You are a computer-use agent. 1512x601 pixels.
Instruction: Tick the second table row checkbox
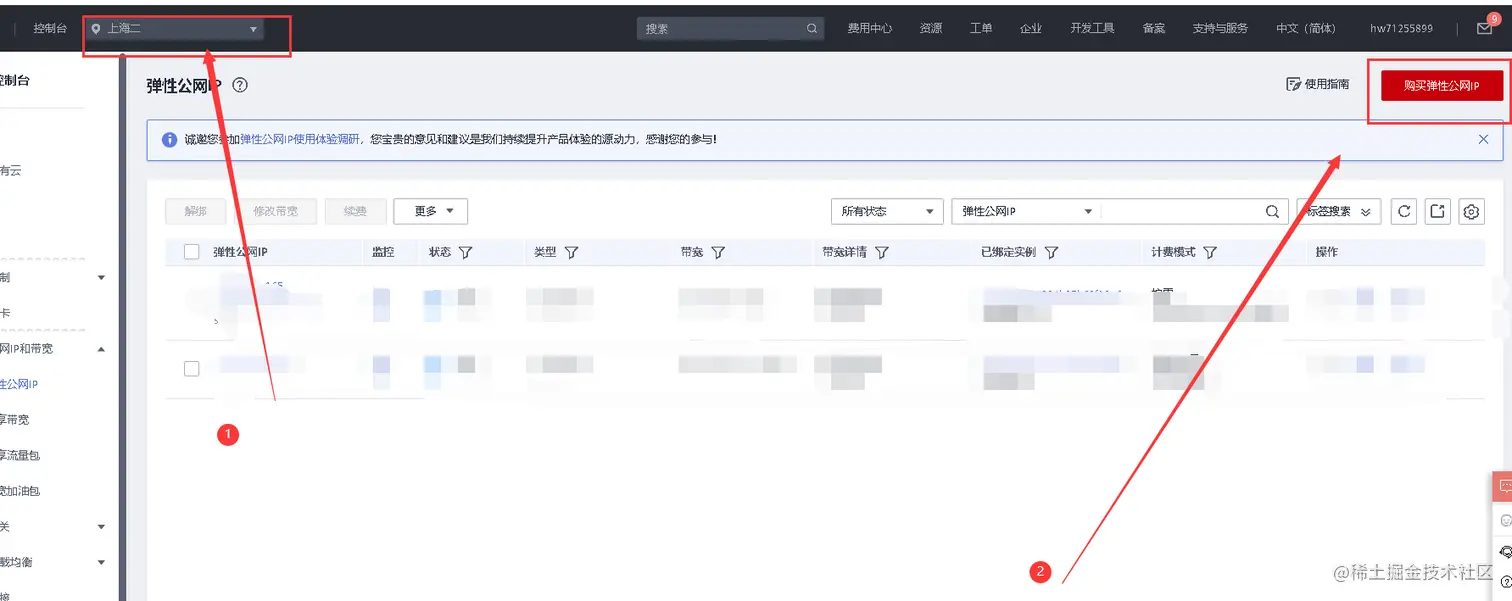192,369
